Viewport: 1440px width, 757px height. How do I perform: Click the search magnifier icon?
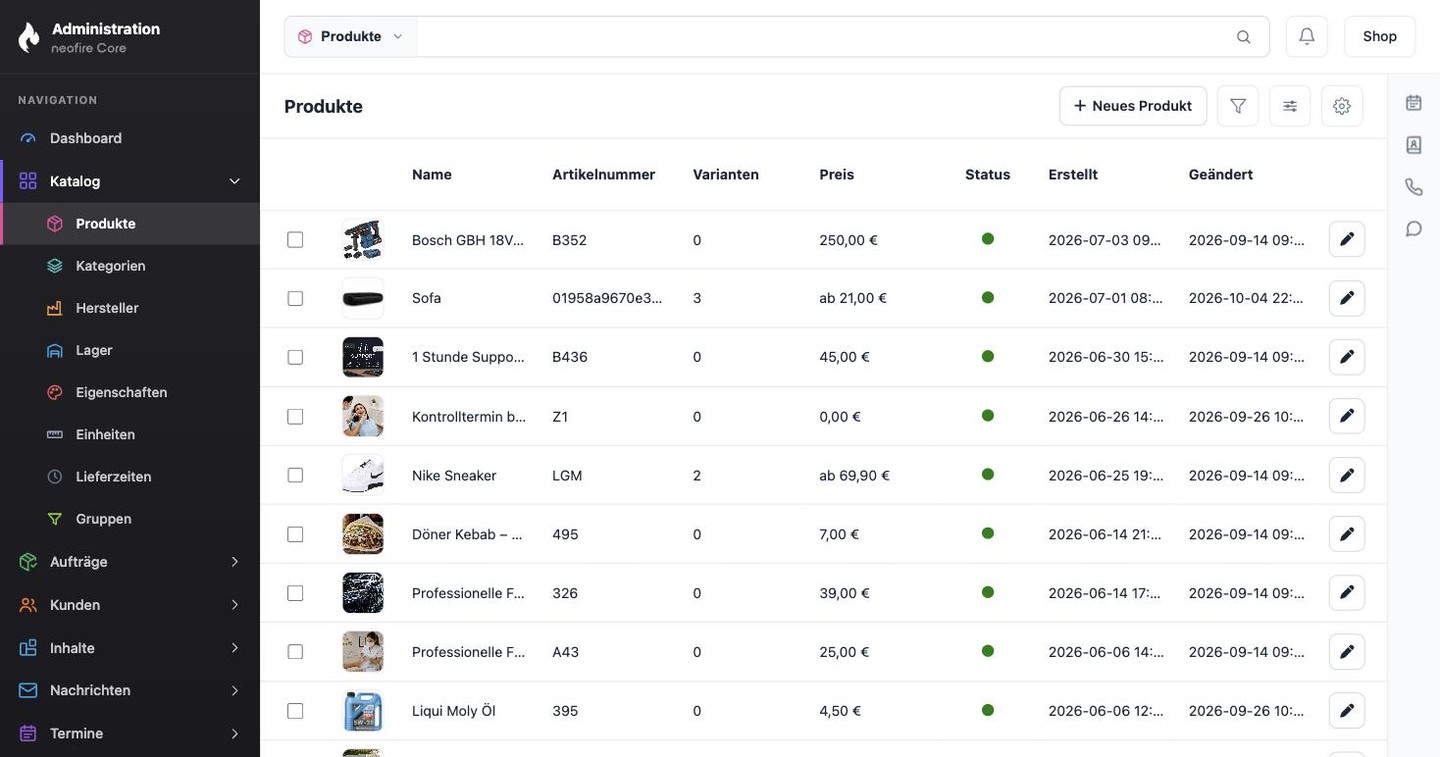tap(1244, 37)
